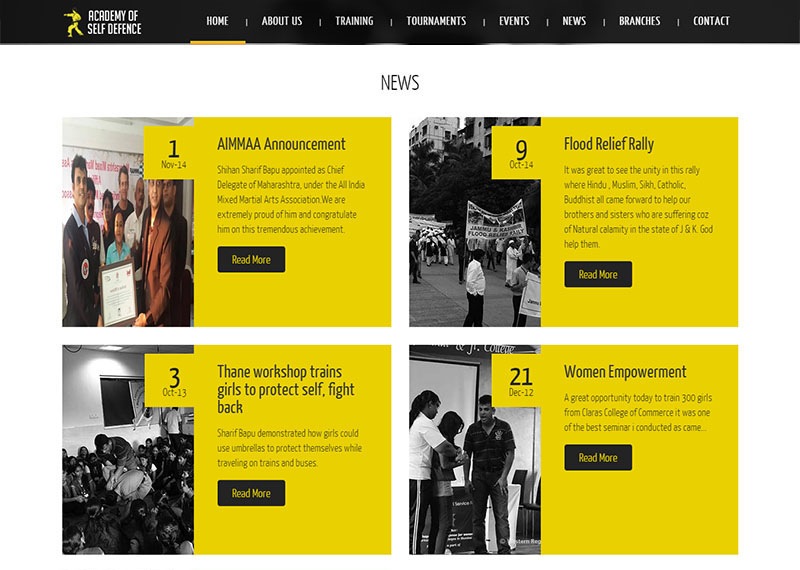The image size is (800, 570).
Task: Read more about AIMMAA Announcement
Action: point(251,260)
